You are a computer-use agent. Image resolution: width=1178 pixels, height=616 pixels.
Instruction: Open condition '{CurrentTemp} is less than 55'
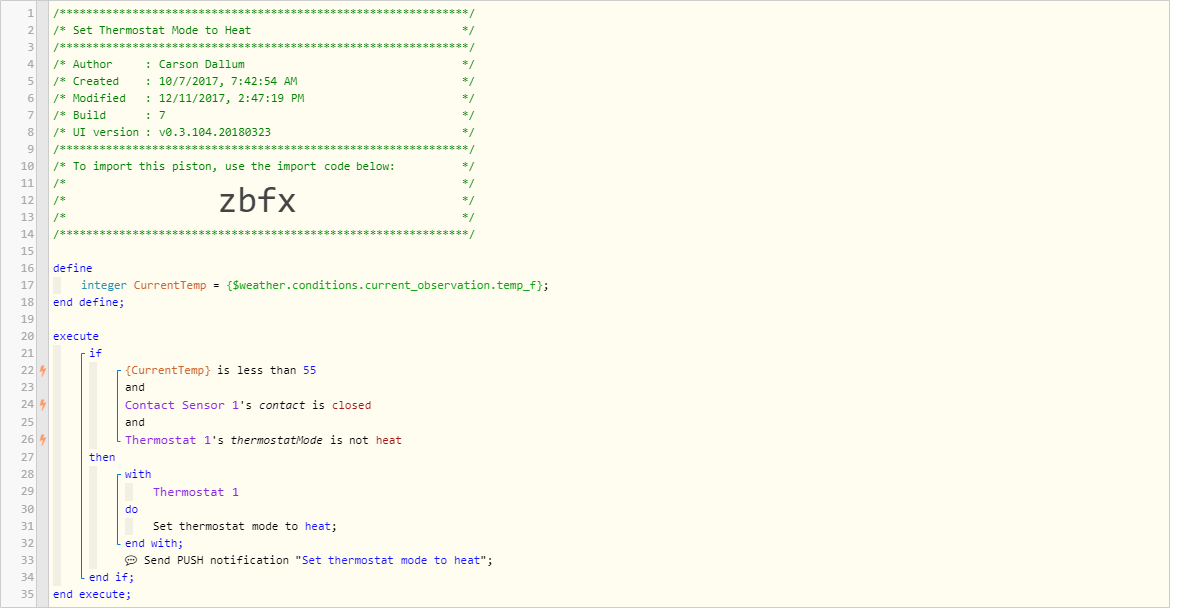pos(221,370)
